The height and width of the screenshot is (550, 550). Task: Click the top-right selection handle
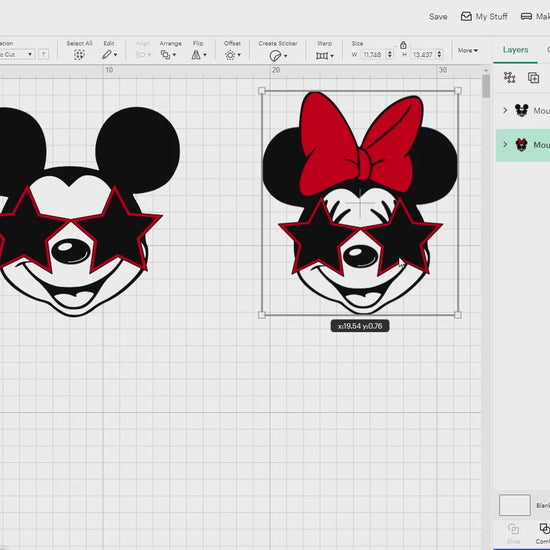[x=458, y=91]
